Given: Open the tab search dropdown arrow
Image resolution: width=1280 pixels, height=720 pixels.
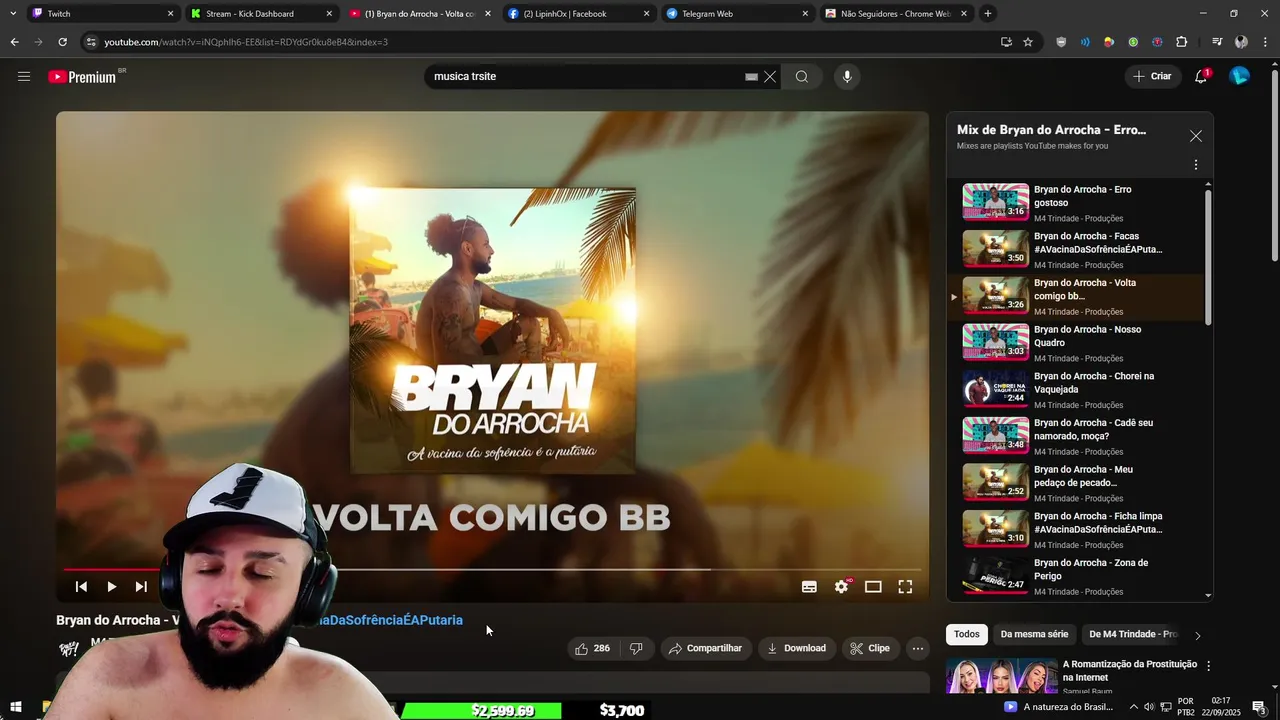Looking at the screenshot, I should click(12, 14).
